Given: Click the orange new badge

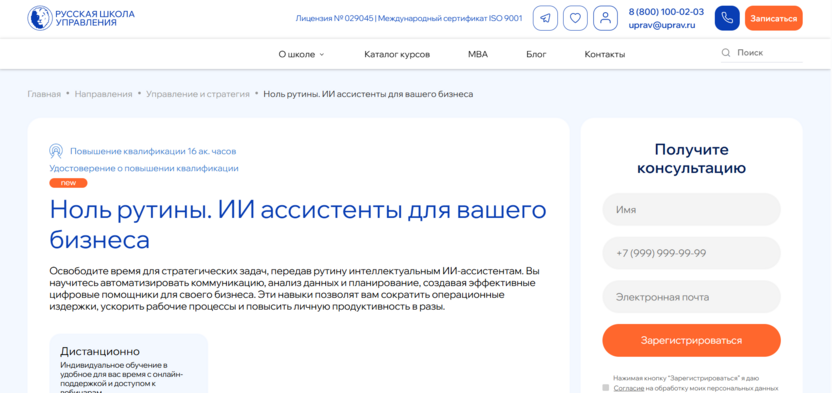Looking at the screenshot, I should point(68,183).
